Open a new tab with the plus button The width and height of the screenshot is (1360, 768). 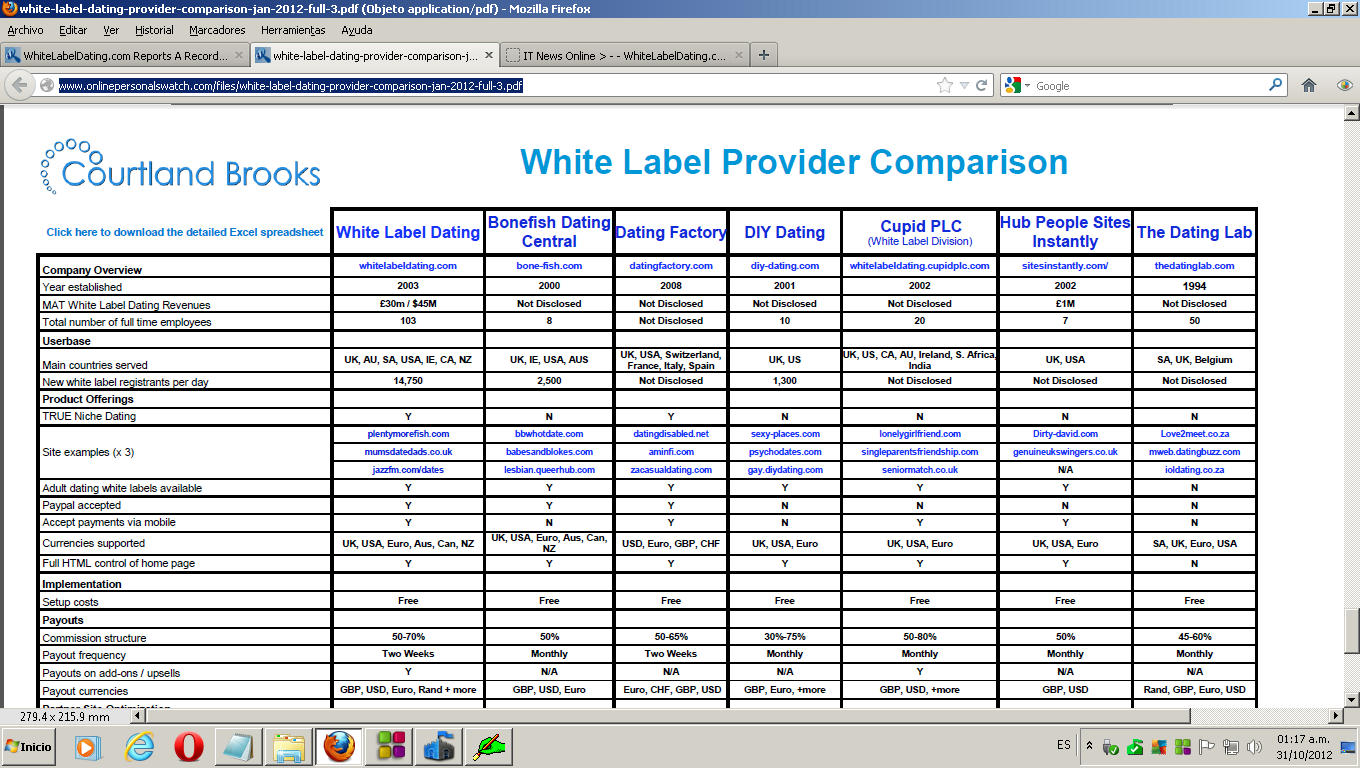click(x=764, y=55)
